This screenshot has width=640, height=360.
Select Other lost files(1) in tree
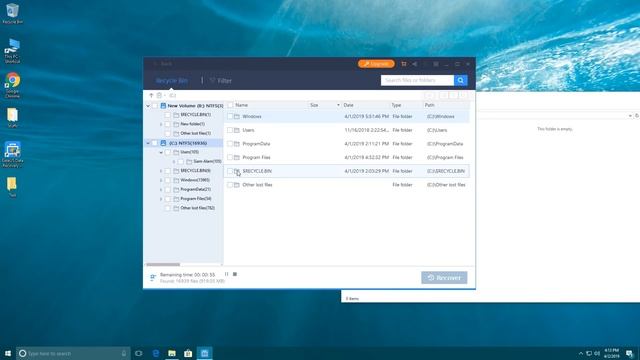(196, 133)
